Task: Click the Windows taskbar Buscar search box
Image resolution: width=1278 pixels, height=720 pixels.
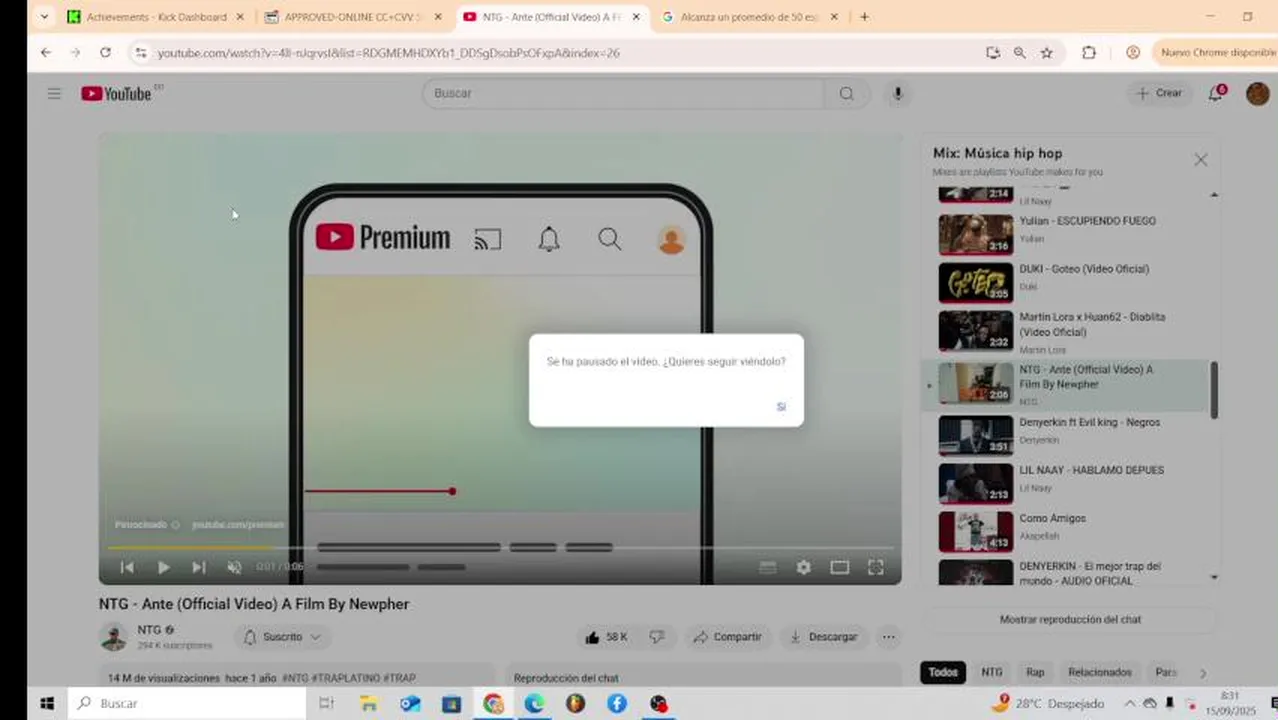Action: pos(187,703)
